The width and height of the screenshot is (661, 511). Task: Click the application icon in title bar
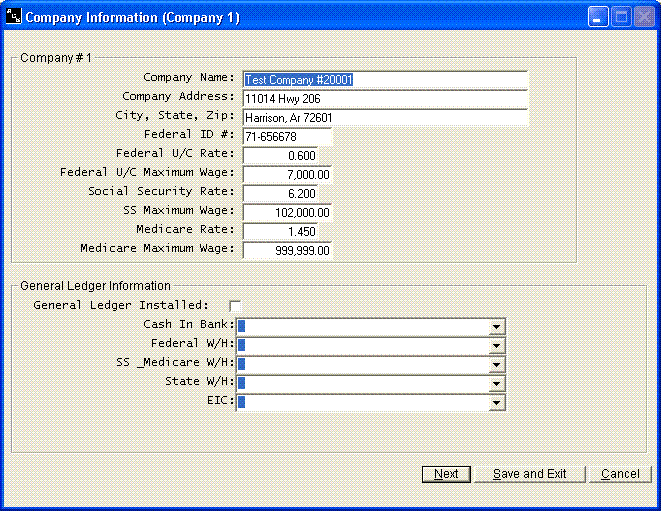point(13,17)
